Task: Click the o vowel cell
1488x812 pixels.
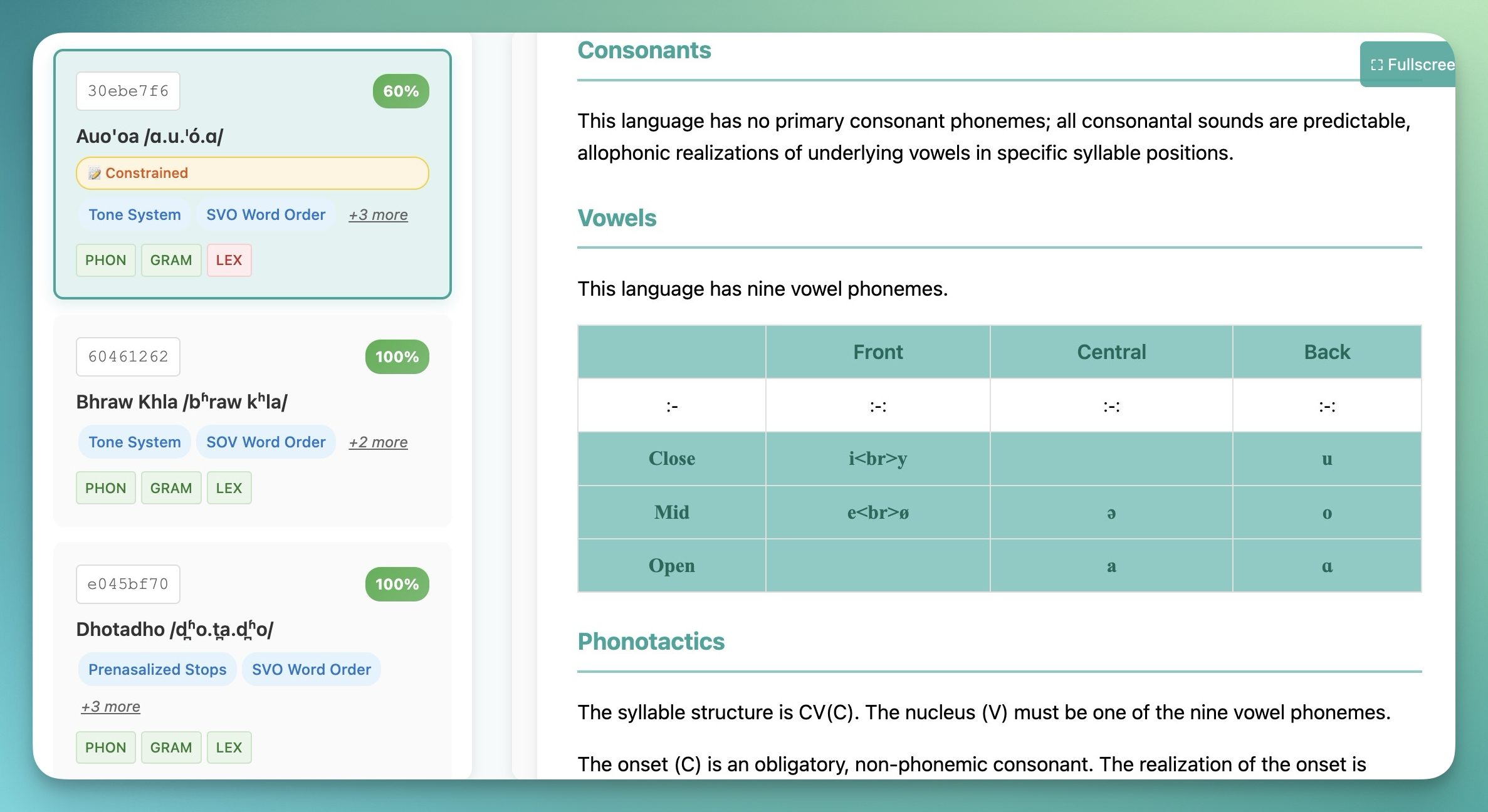Action: click(1327, 513)
